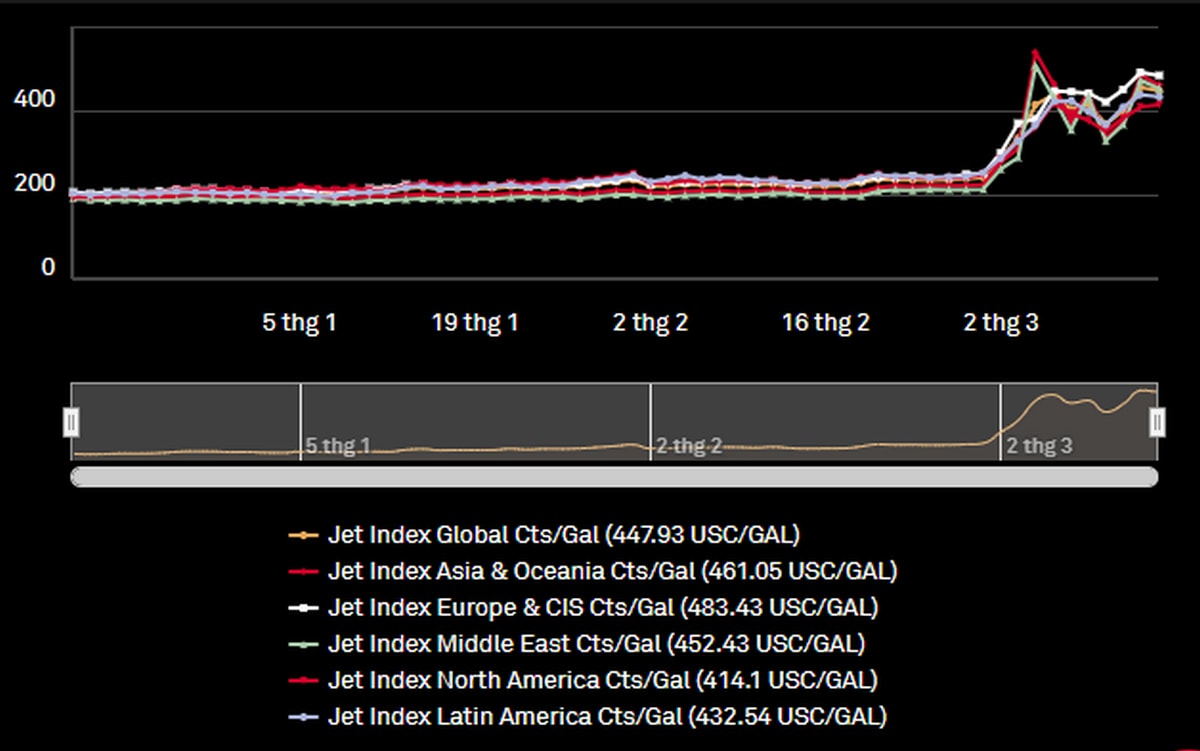Hide the Jet Index North America legend entry

point(602,680)
